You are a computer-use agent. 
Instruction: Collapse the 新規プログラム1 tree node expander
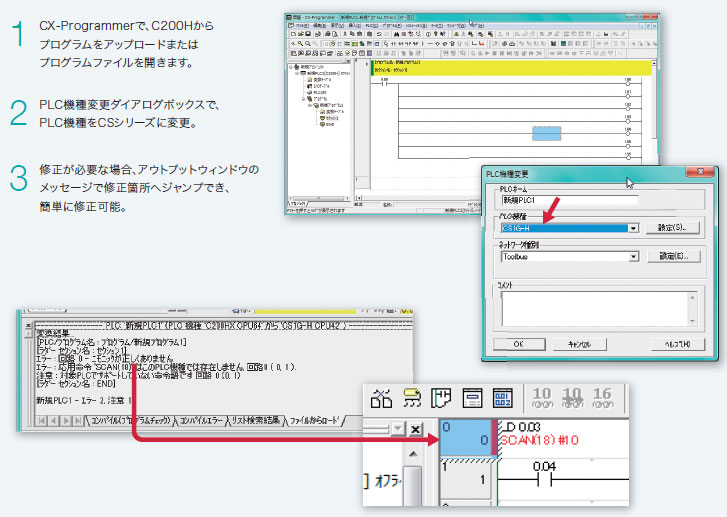click(x=309, y=105)
